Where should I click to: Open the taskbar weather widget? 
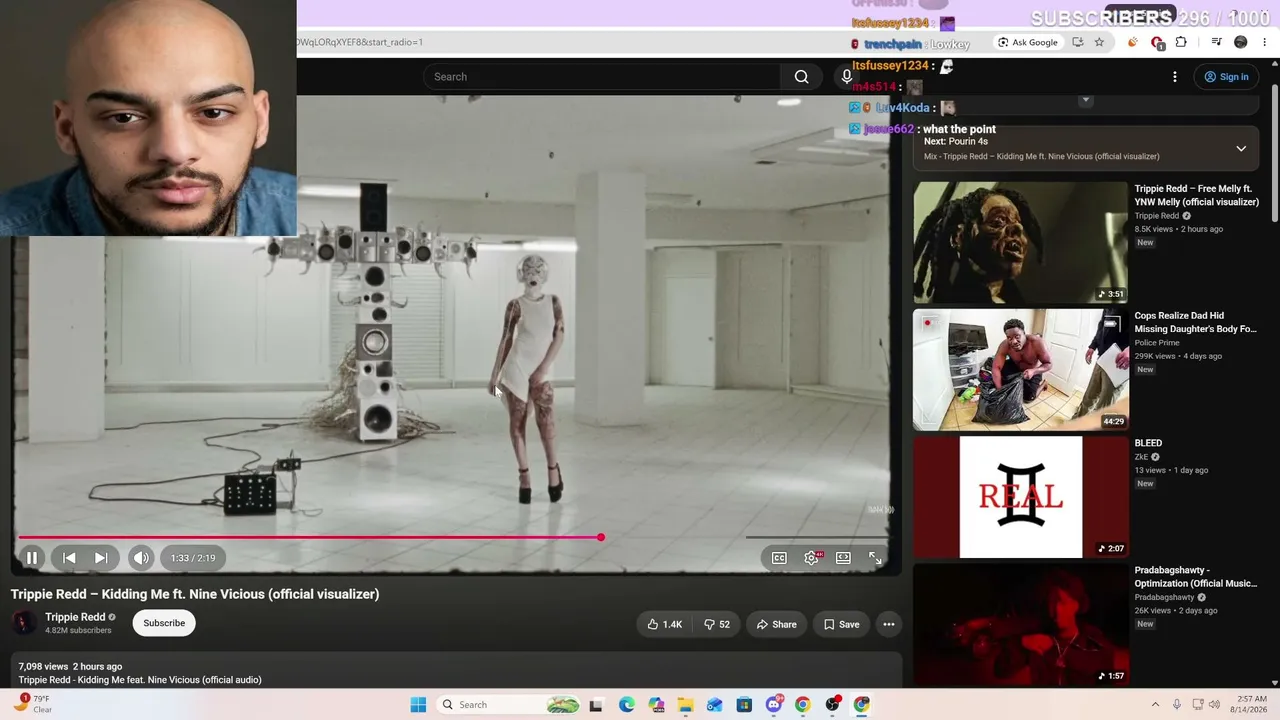click(33, 704)
